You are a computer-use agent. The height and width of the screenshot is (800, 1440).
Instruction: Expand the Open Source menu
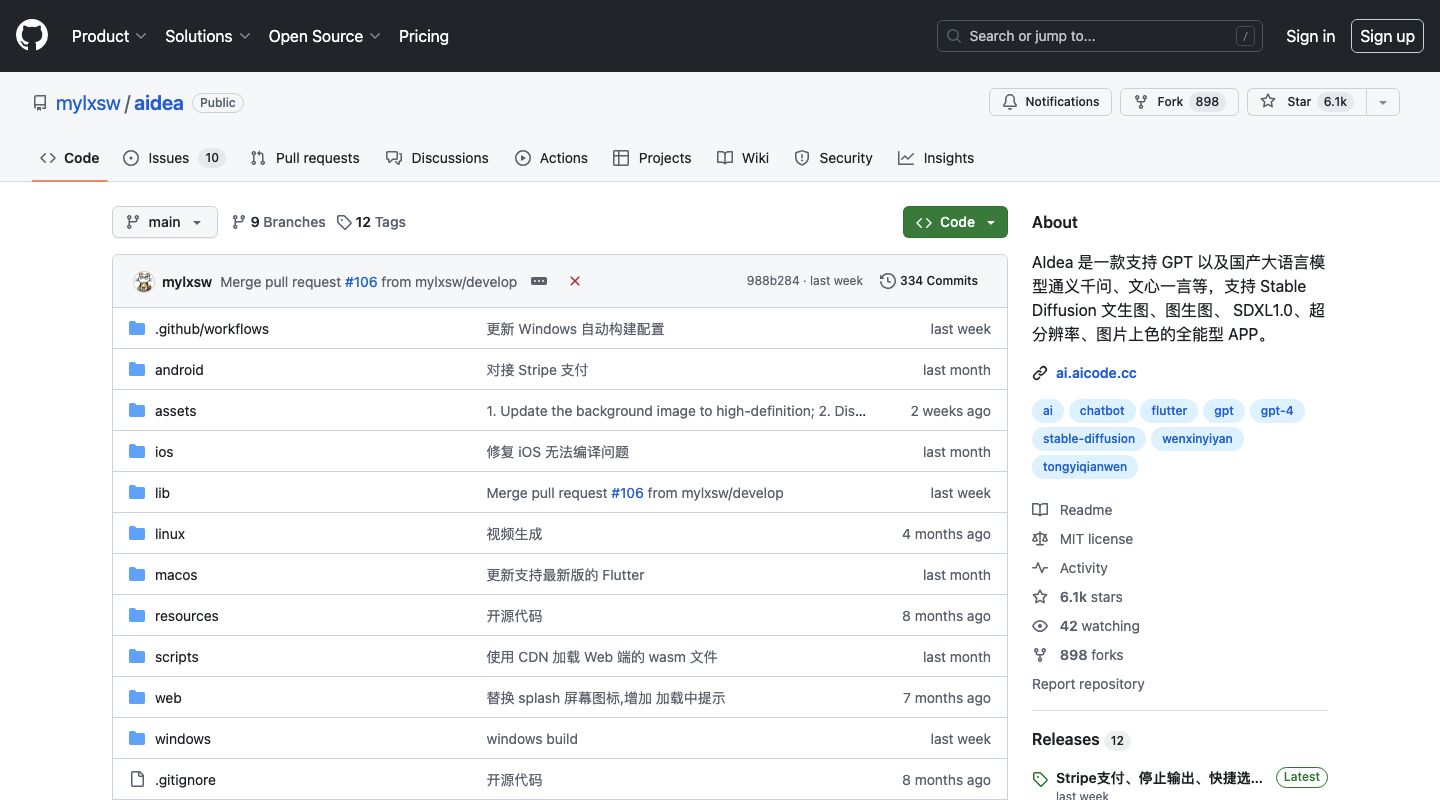click(325, 36)
